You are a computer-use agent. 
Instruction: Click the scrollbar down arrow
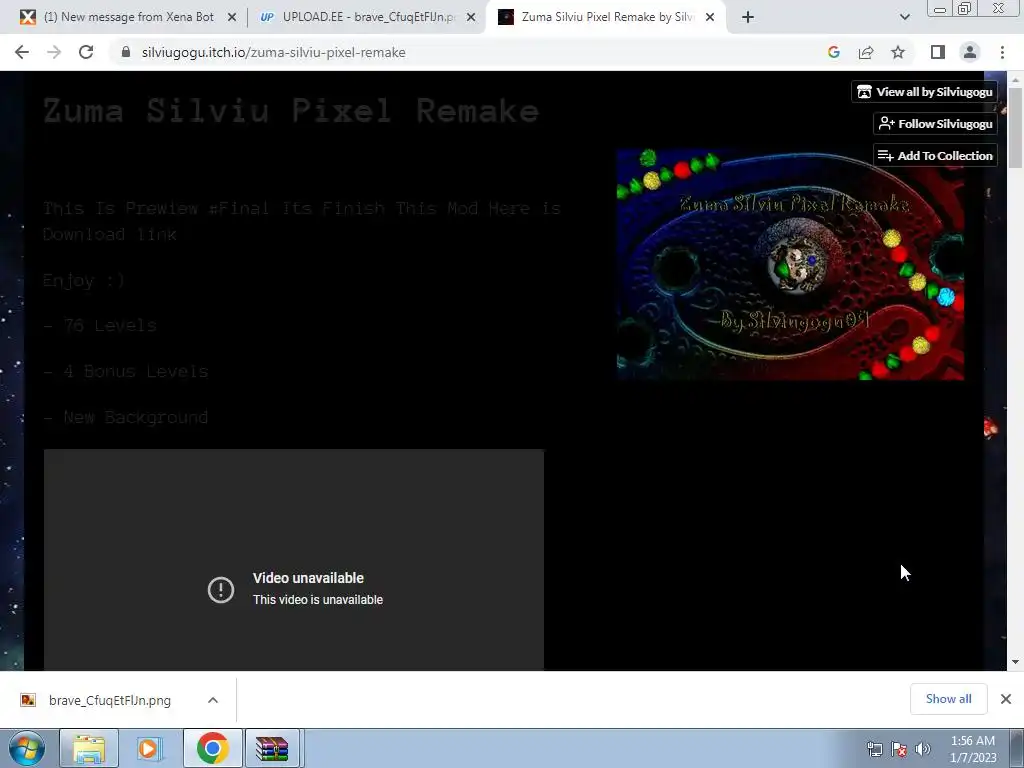[x=1015, y=662]
